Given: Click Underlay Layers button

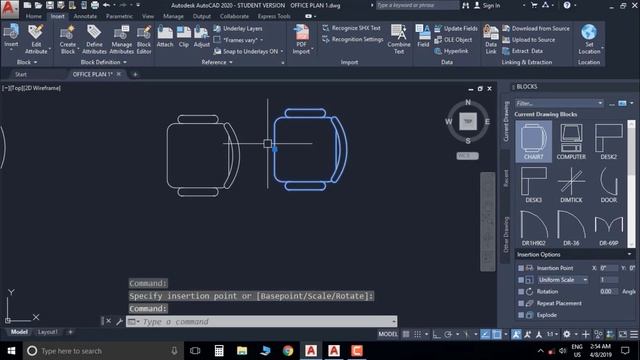Looking at the screenshot, I should coord(238,29).
